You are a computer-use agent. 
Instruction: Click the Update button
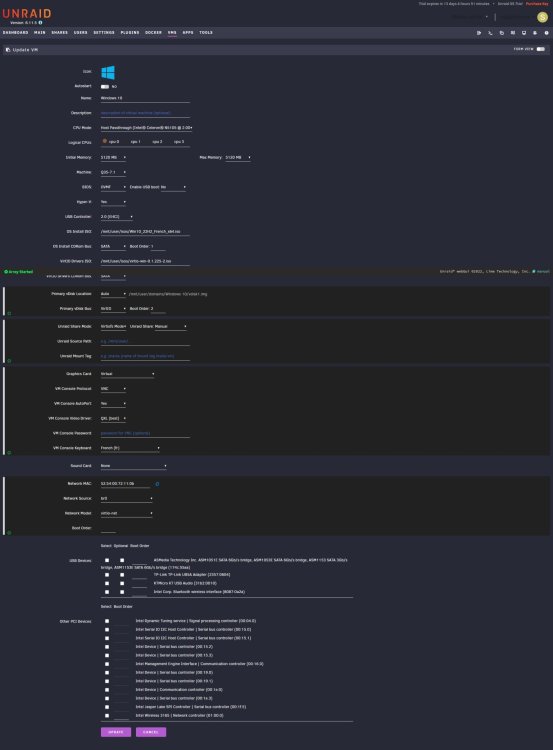(x=116, y=732)
